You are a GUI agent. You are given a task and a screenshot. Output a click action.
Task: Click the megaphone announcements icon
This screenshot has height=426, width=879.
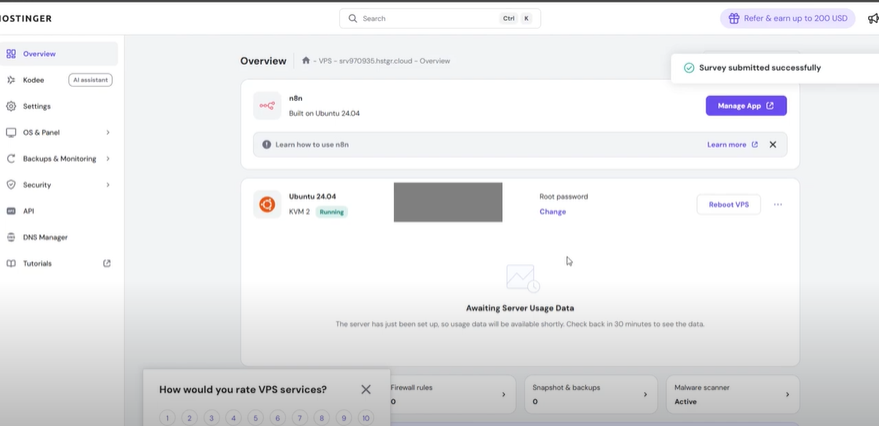coord(873,19)
